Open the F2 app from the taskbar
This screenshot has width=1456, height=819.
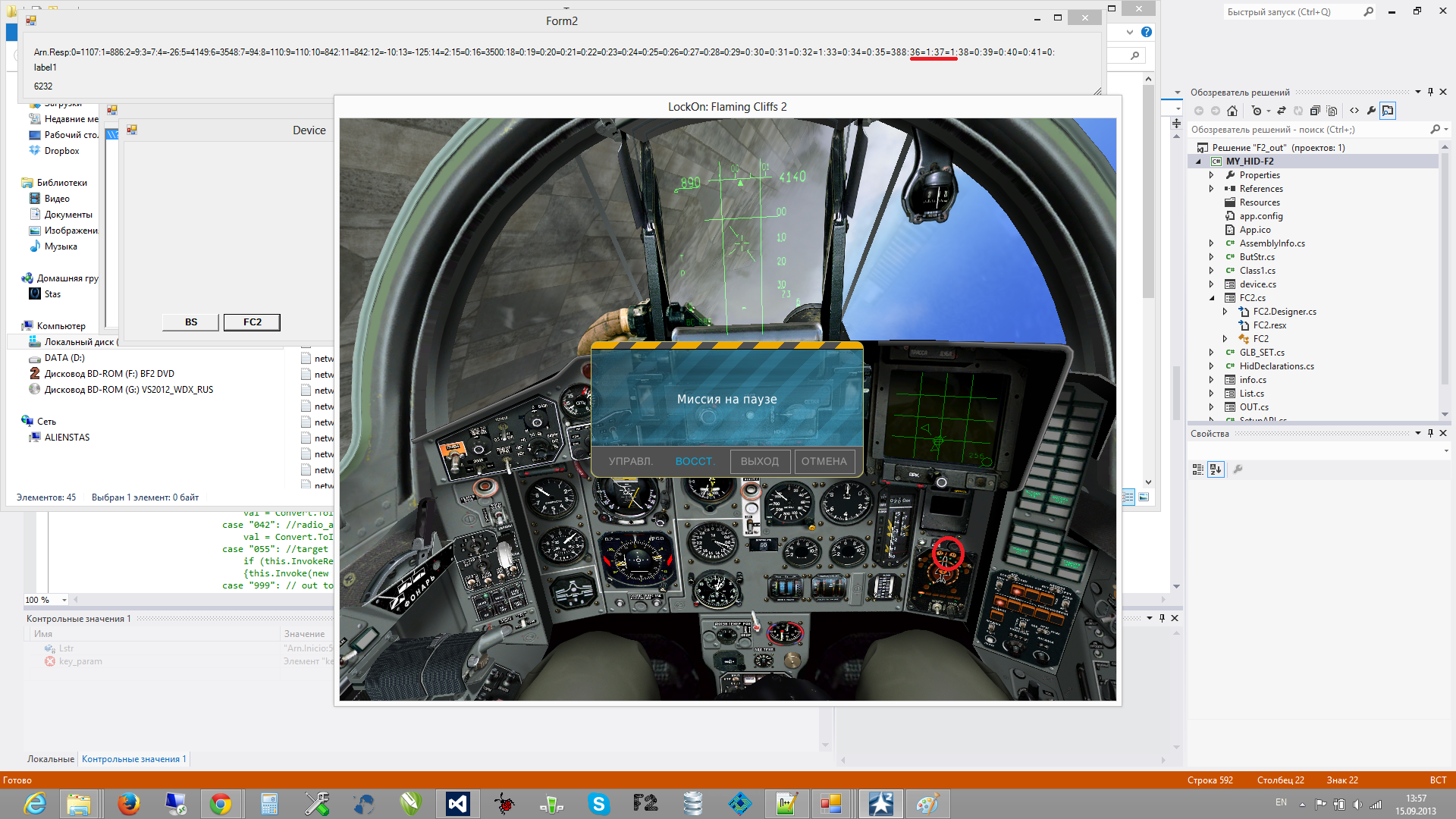tap(645, 804)
